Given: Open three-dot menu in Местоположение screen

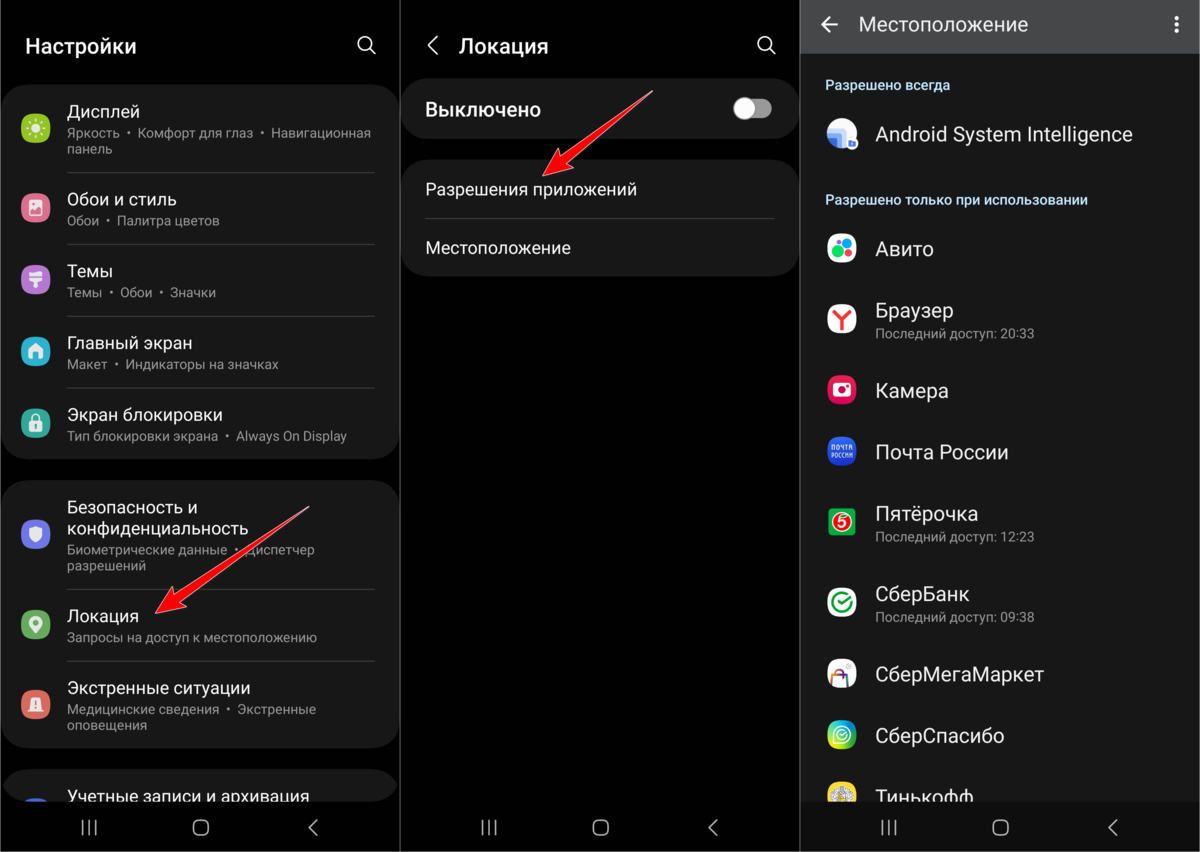Looking at the screenshot, I should [x=1177, y=25].
